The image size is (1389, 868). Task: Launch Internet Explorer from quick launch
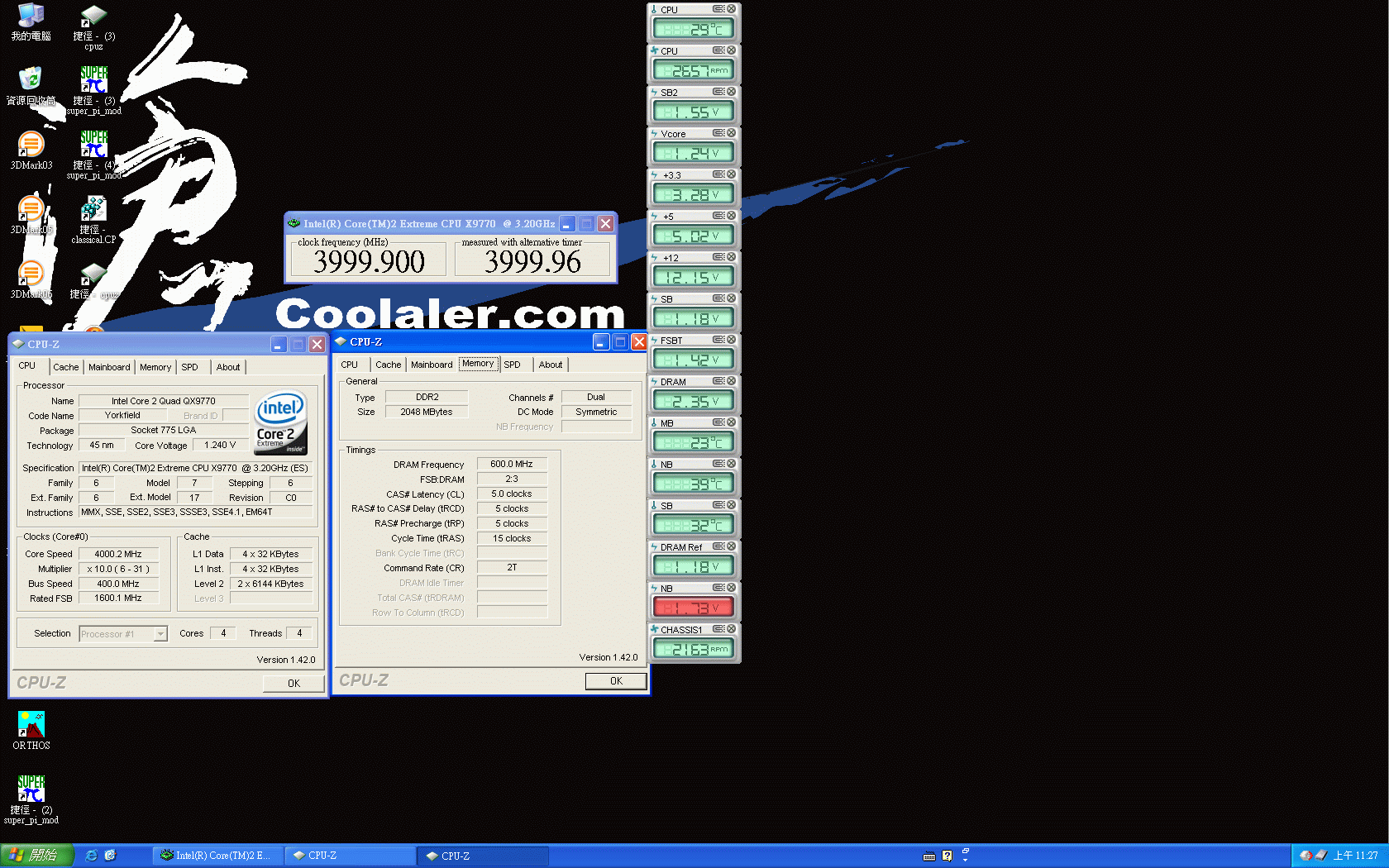(x=91, y=856)
